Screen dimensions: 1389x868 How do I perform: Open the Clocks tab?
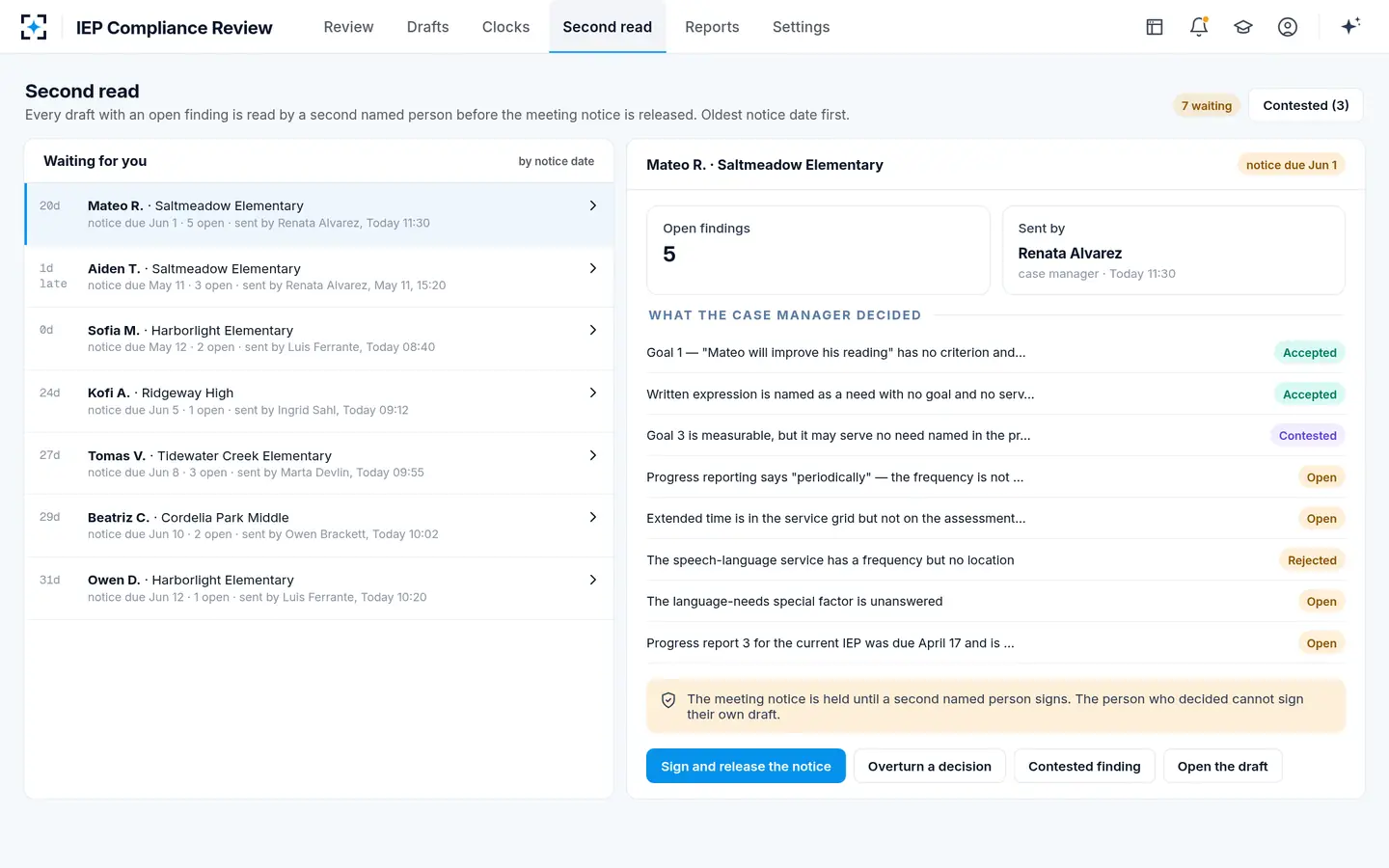505,27
